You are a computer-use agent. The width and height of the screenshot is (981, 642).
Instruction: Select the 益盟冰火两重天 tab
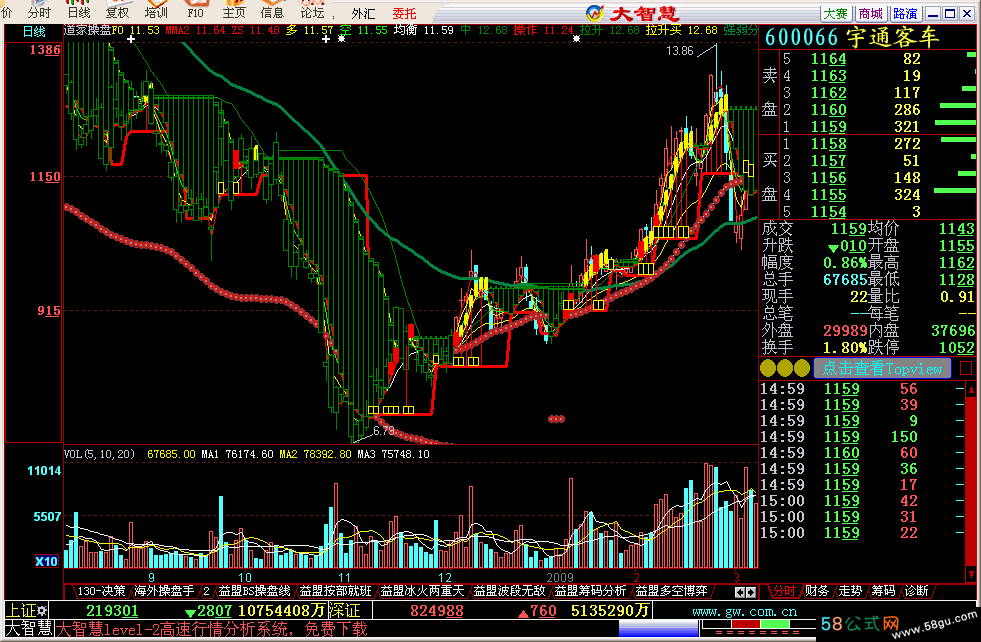coord(422,591)
